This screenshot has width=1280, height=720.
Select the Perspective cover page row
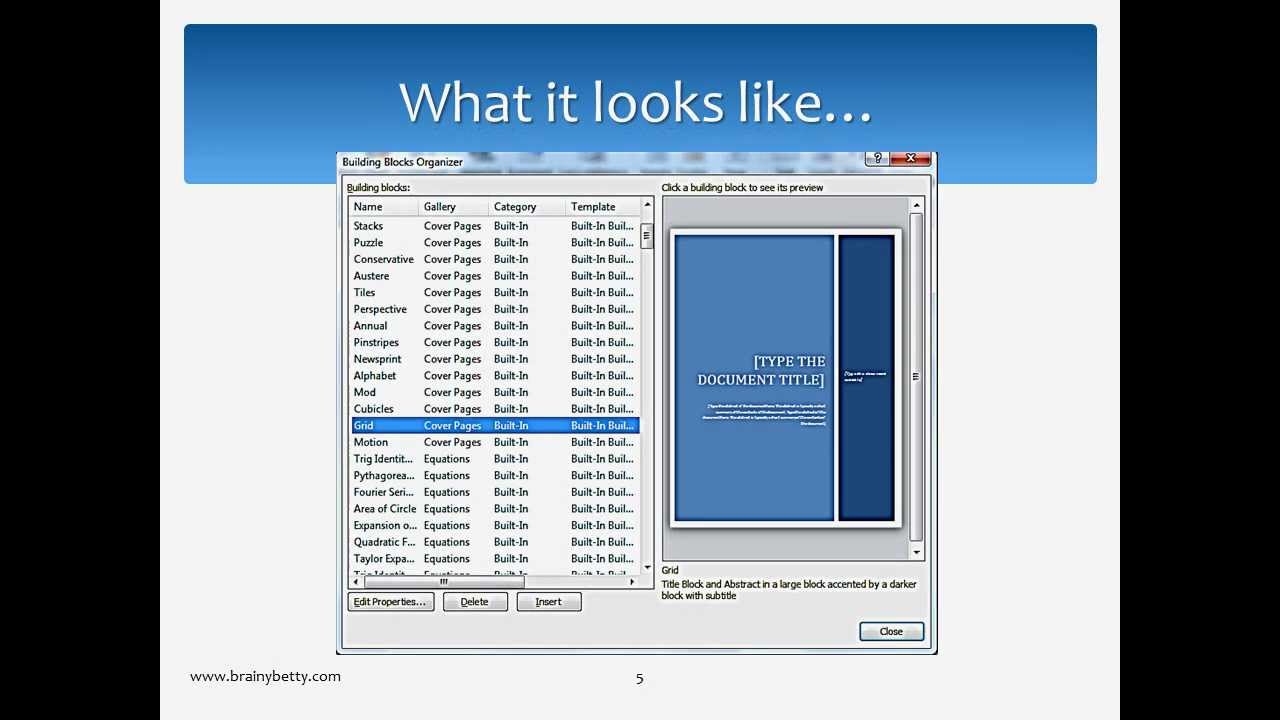[x=494, y=309]
